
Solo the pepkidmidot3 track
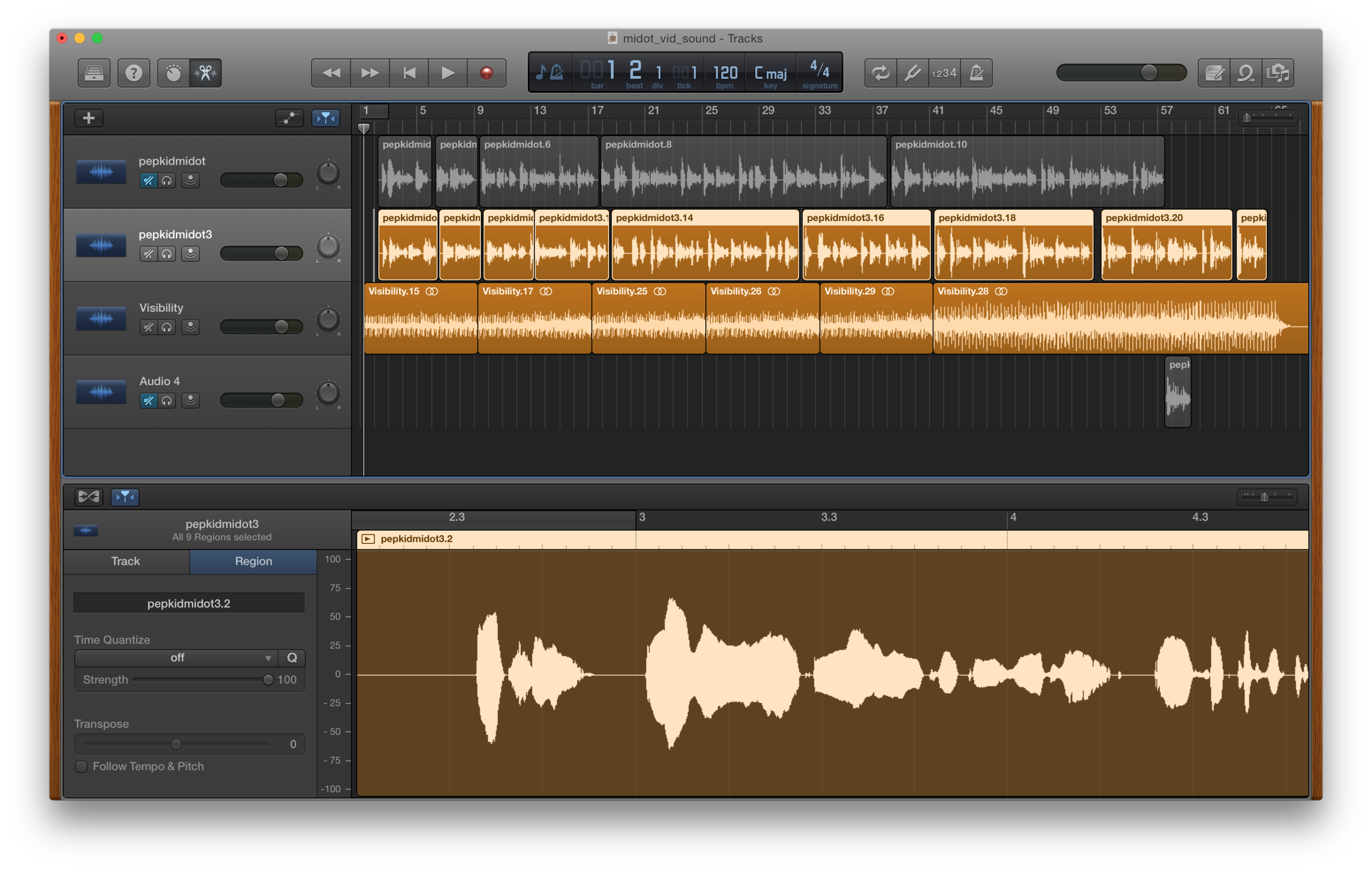167,254
